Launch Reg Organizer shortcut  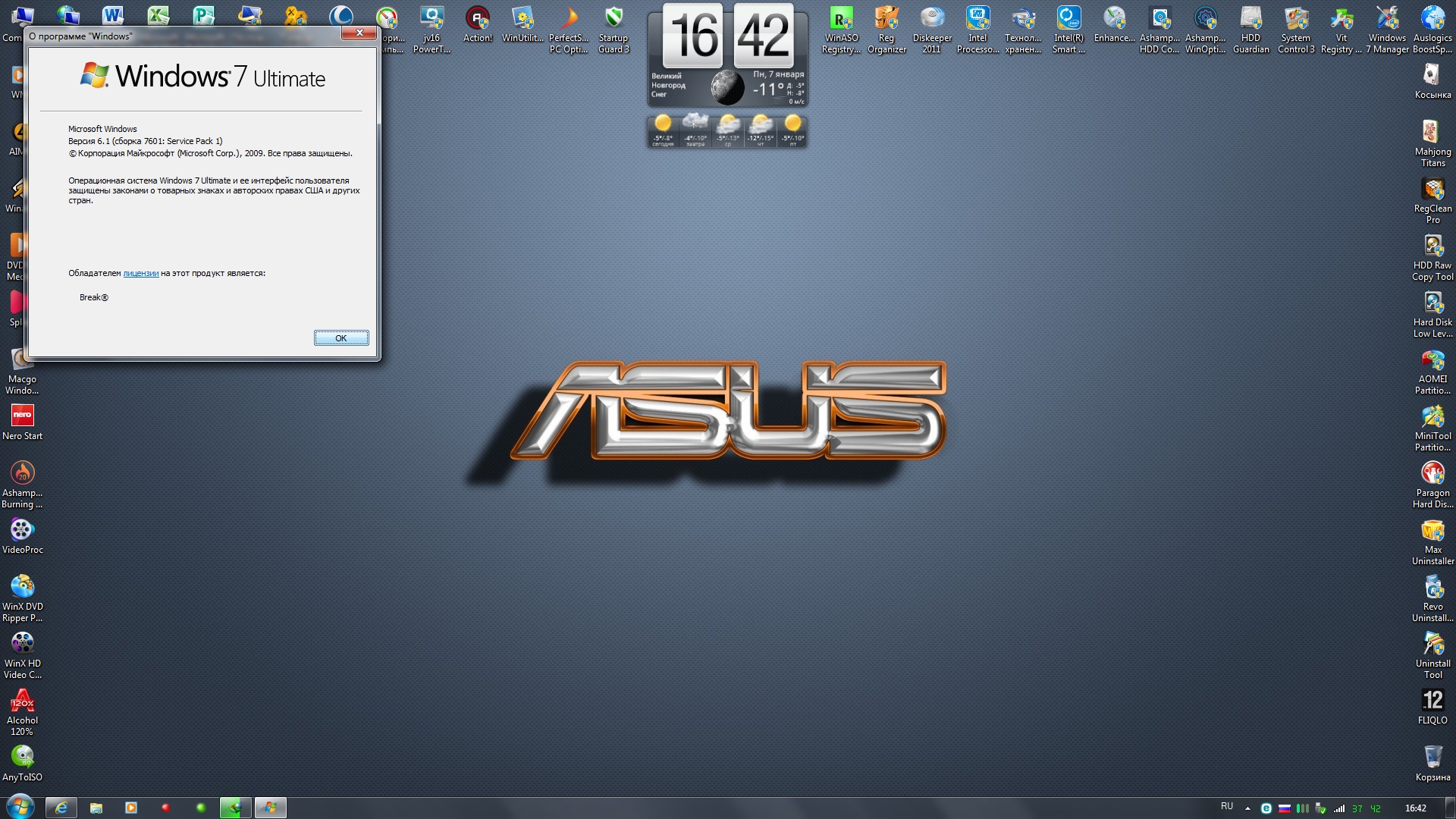coord(886,30)
